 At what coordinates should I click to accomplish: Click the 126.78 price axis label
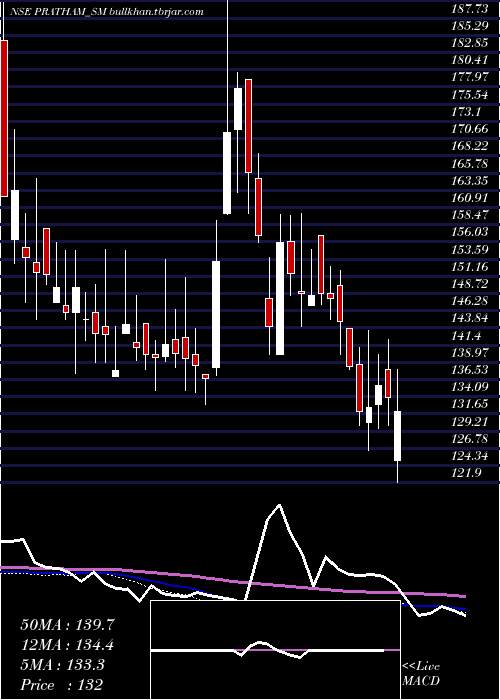tap(470, 438)
